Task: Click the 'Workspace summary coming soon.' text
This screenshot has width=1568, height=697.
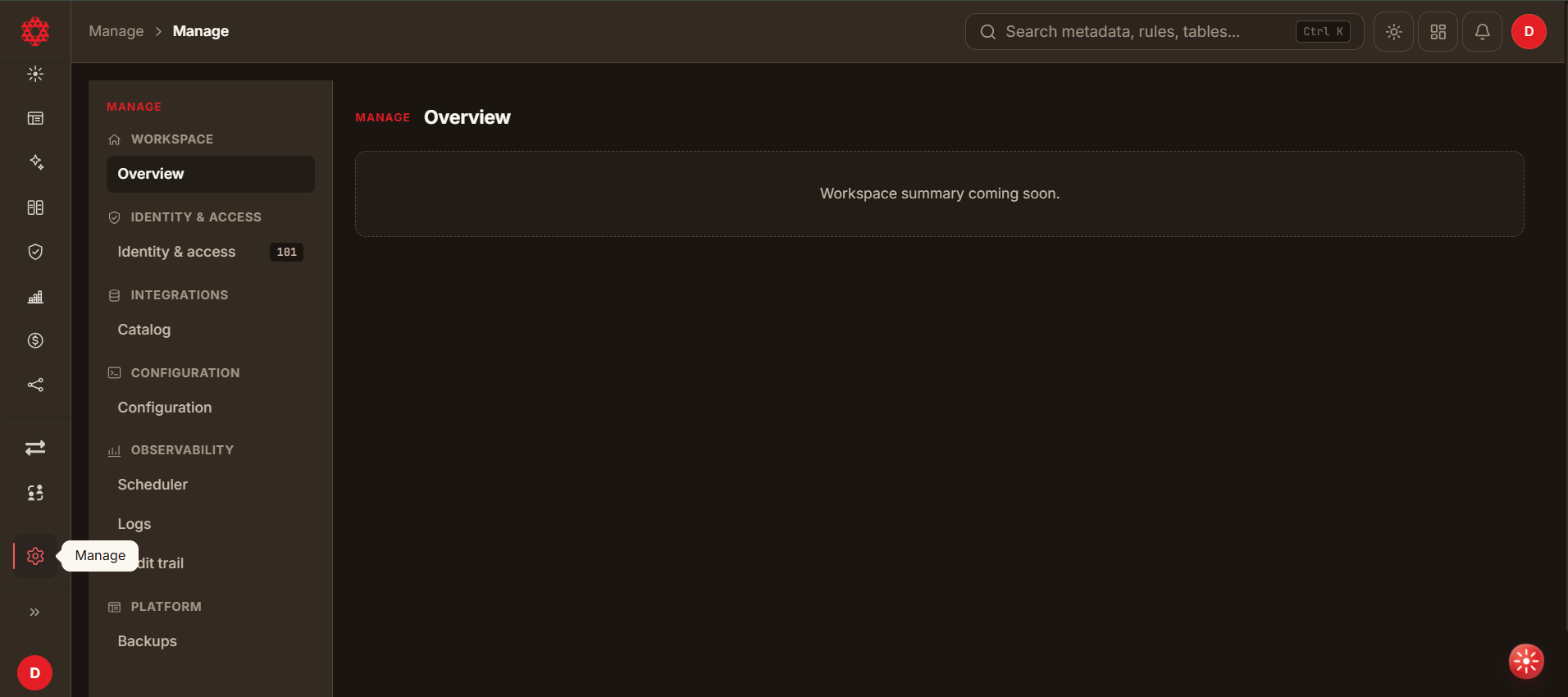Action: pyautogui.click(x=940, y=194)
